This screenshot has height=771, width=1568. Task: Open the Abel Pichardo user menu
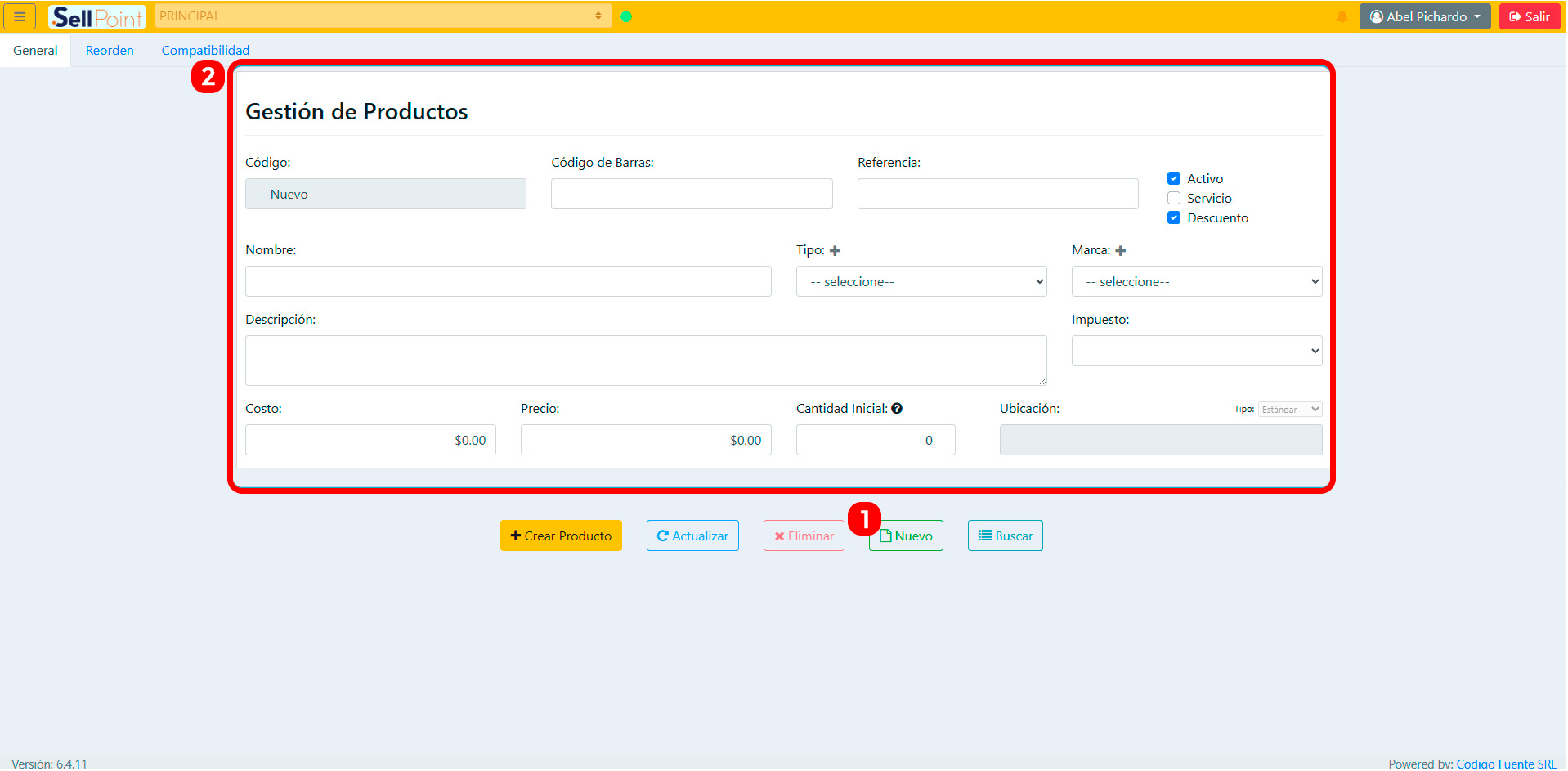[1424, 16]
